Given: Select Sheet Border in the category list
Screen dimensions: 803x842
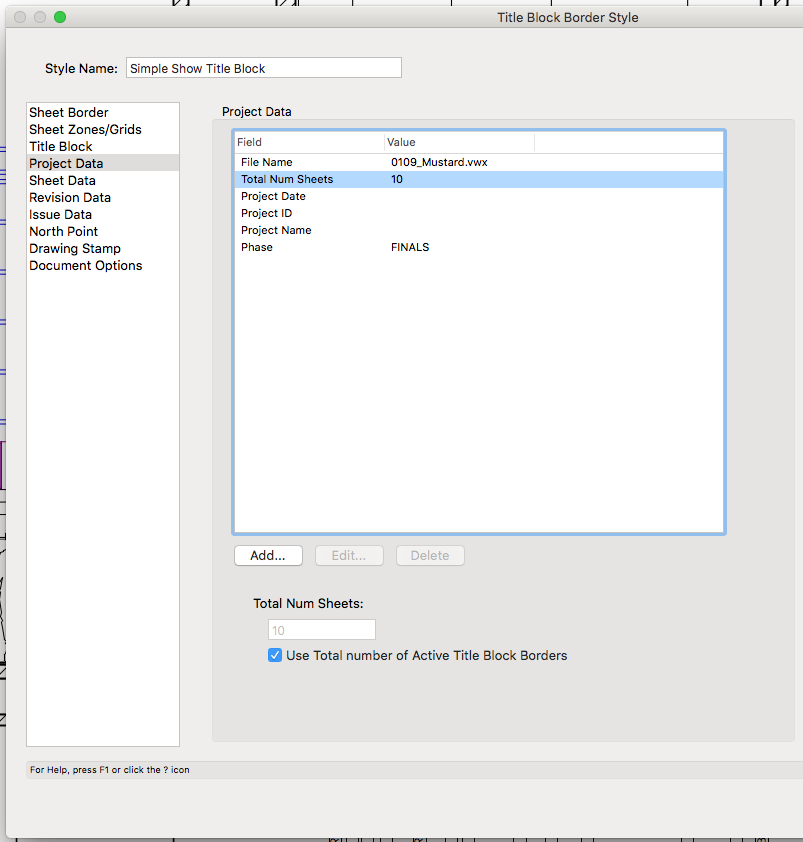Looking at the screenshot, I should pyautogui.click(x=69, y=113).
